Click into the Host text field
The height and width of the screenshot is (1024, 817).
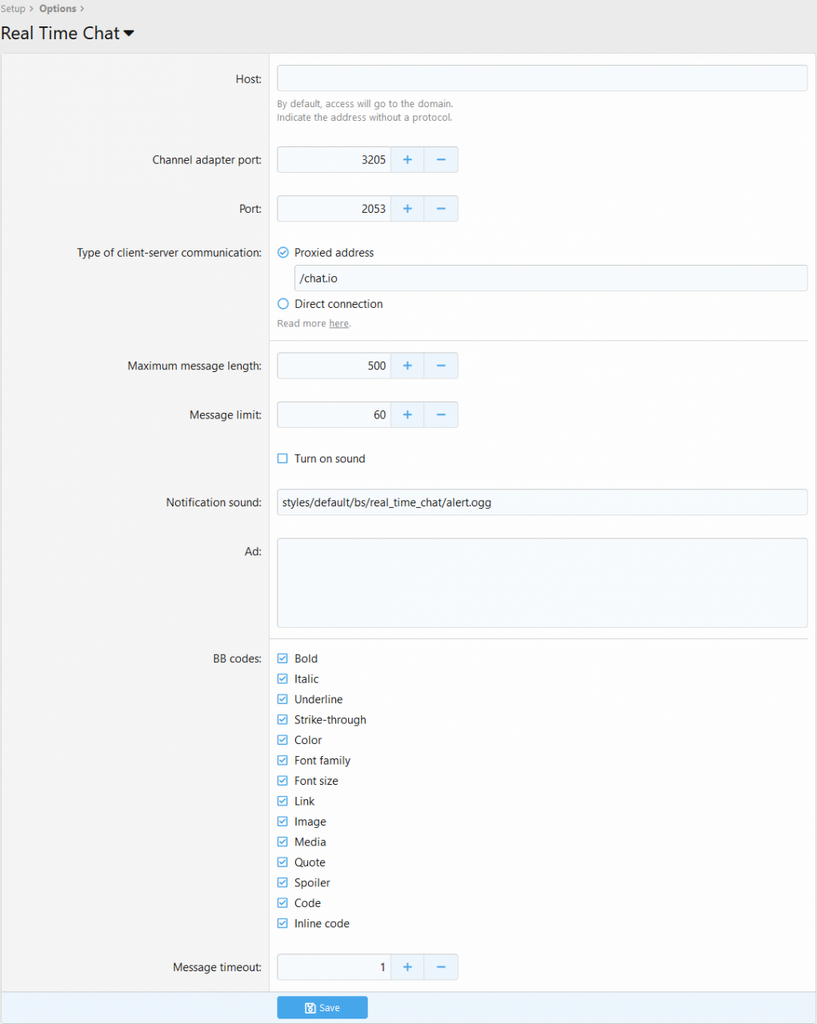click(542, 79)
